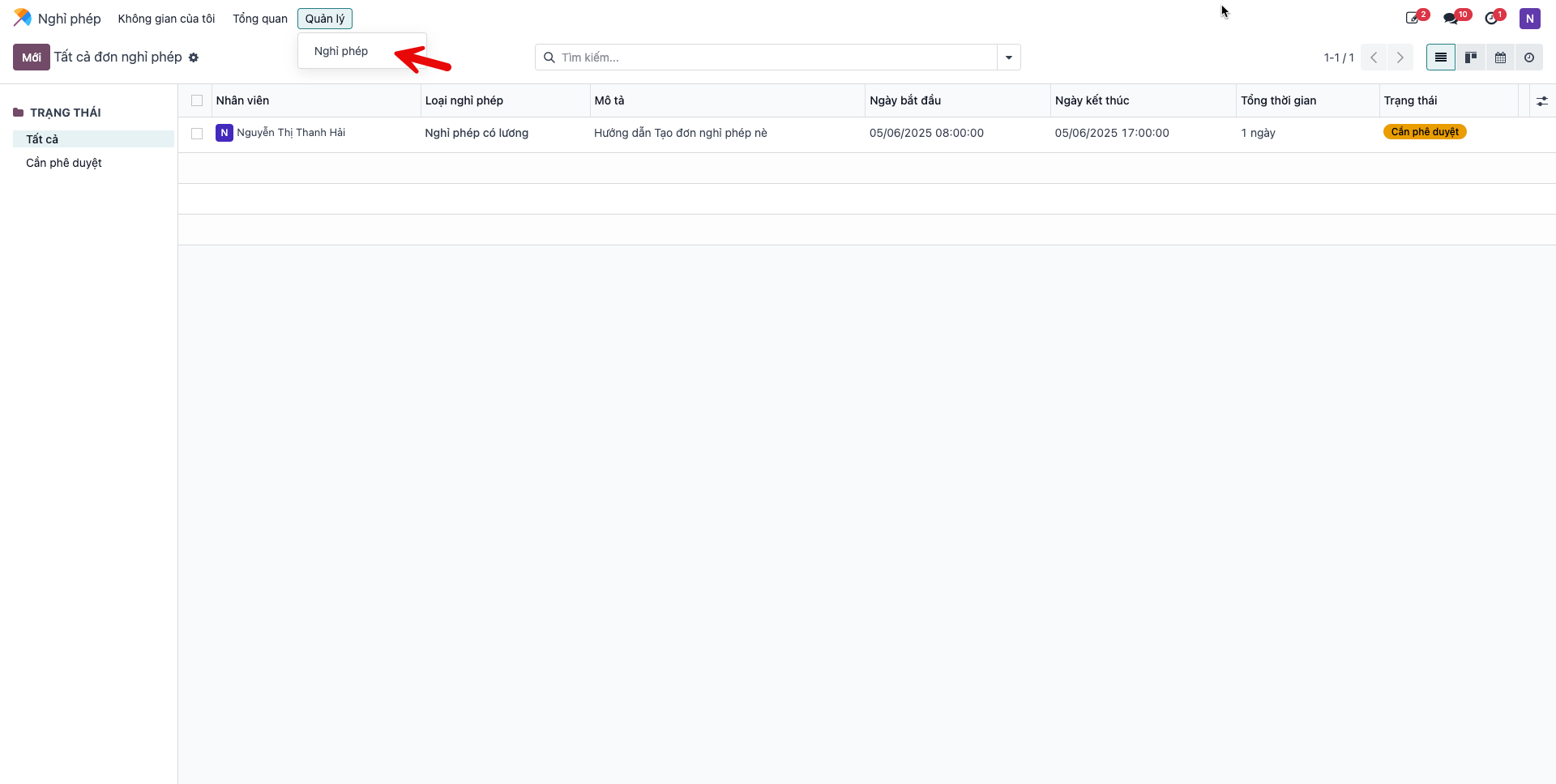
Task: Open conversations icon with badge 10
Action: [x=1456, y=18]
